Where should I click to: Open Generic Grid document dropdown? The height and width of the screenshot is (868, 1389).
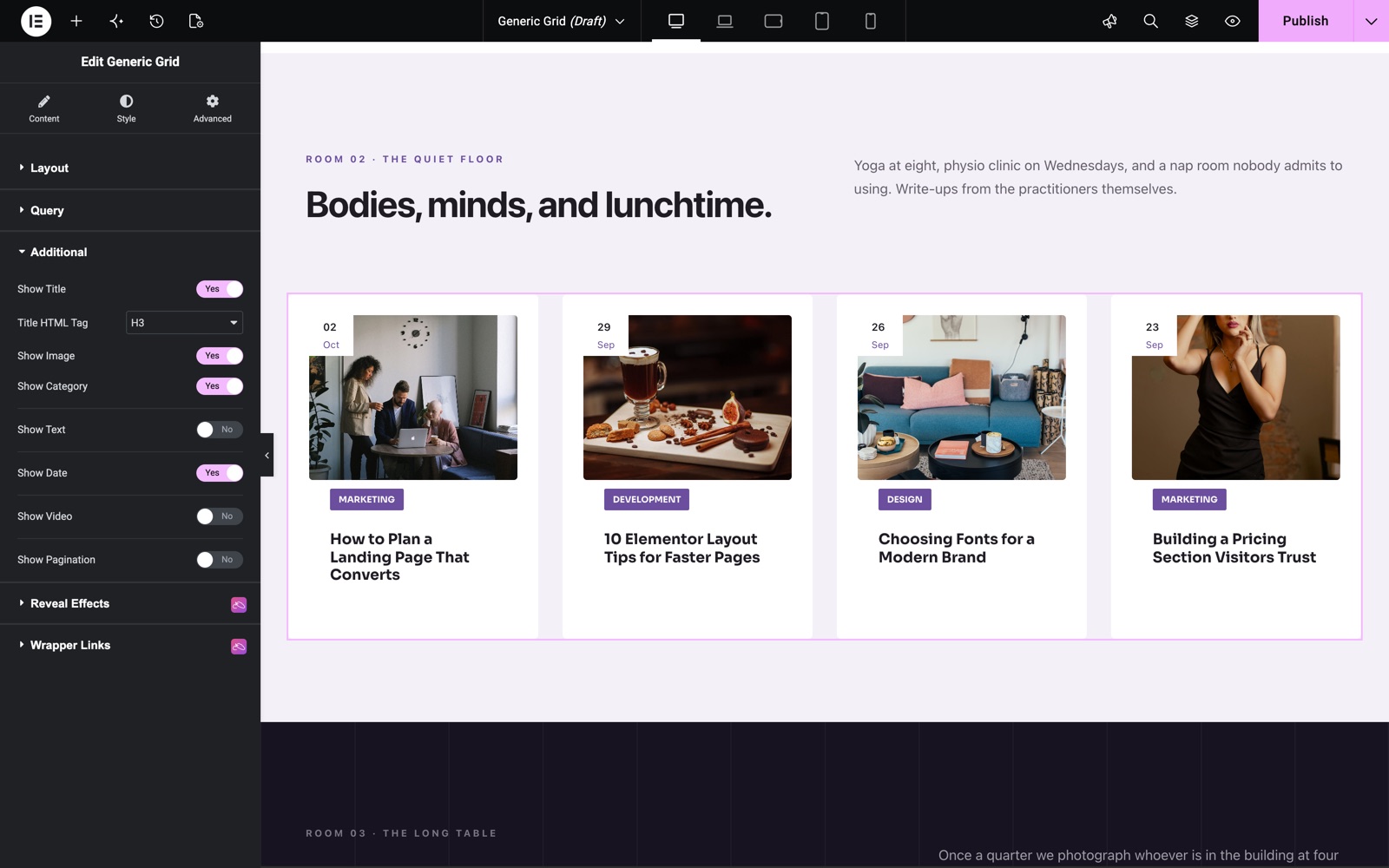tap(561, 21)
